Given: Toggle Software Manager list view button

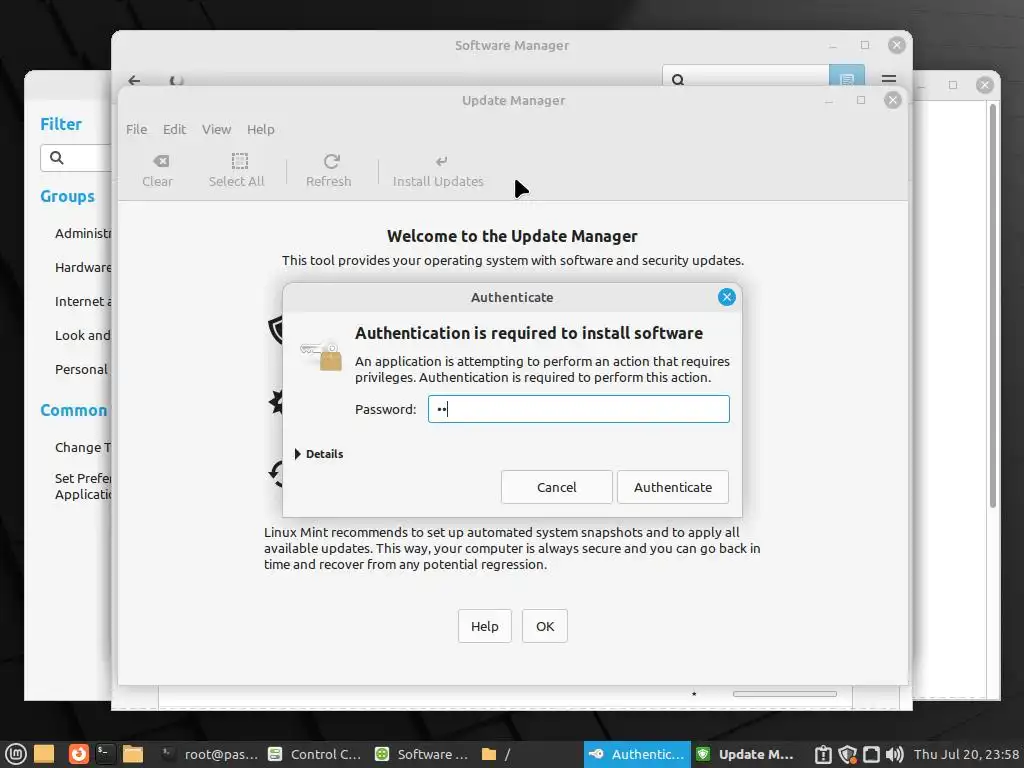Looking at the screenshot, I should click(847, 78).
